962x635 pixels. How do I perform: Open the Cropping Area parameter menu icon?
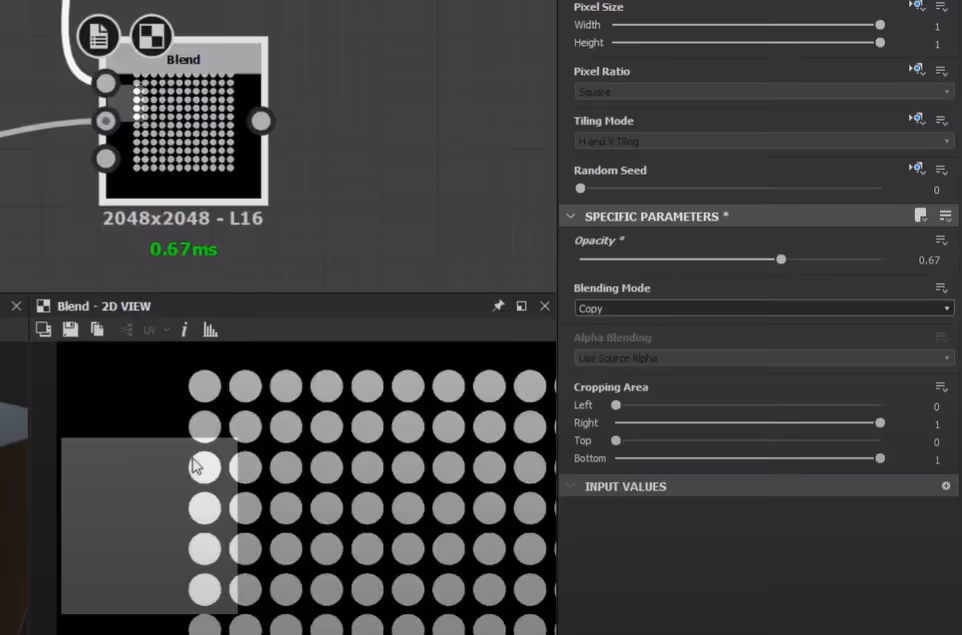942,387
